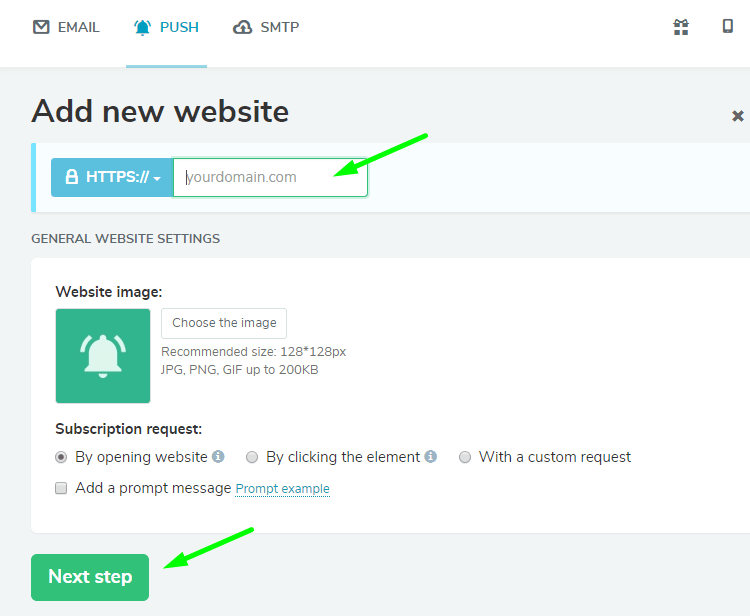Viewport: 750px width, 616px height.
Task: Open the Prompt example link
Action: tap(282, 489)
